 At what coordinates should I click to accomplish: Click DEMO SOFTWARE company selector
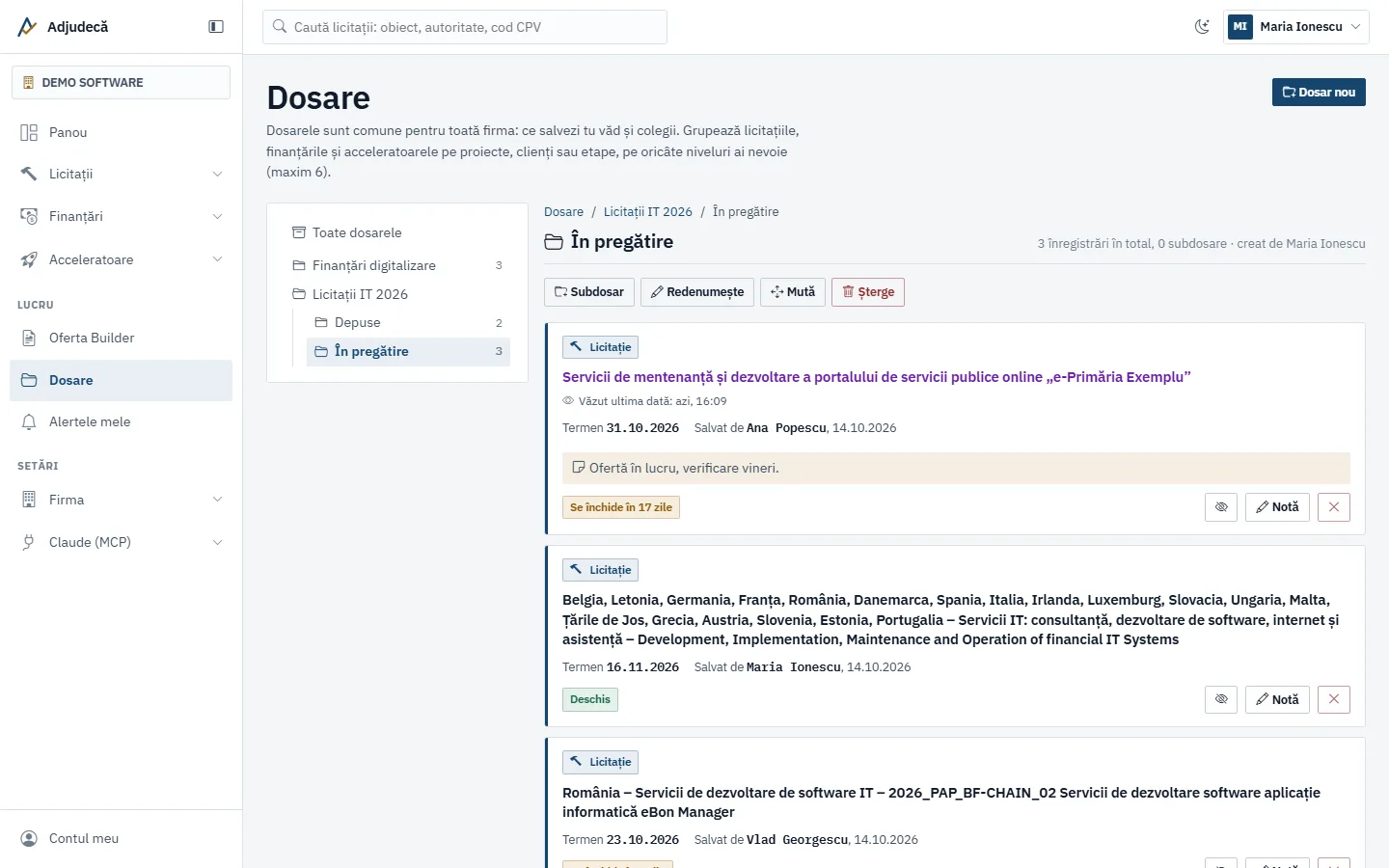[x=121, y=82]
